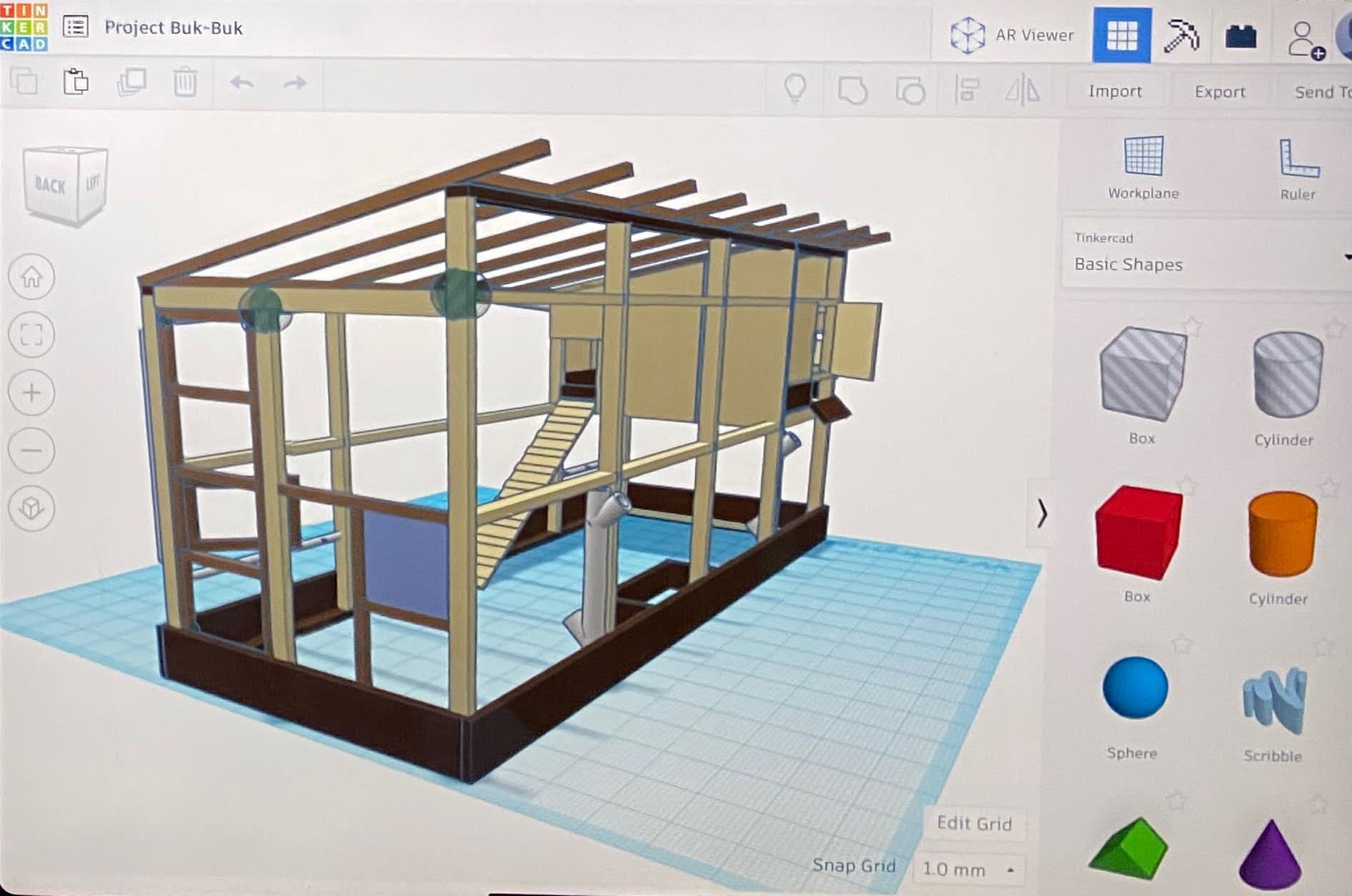
Task: Open the Bricks mode
Action: (1240, 36)
